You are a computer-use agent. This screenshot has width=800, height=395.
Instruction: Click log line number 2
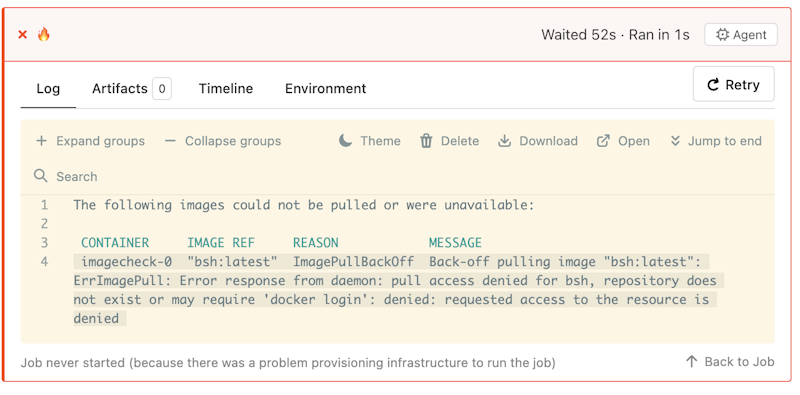tap(44, 224)
